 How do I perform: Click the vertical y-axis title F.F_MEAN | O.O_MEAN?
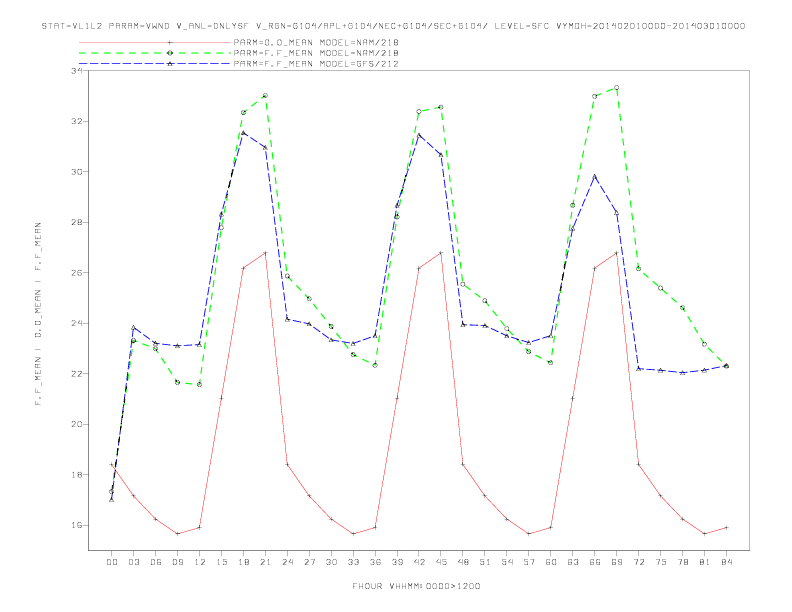[38, 314]
